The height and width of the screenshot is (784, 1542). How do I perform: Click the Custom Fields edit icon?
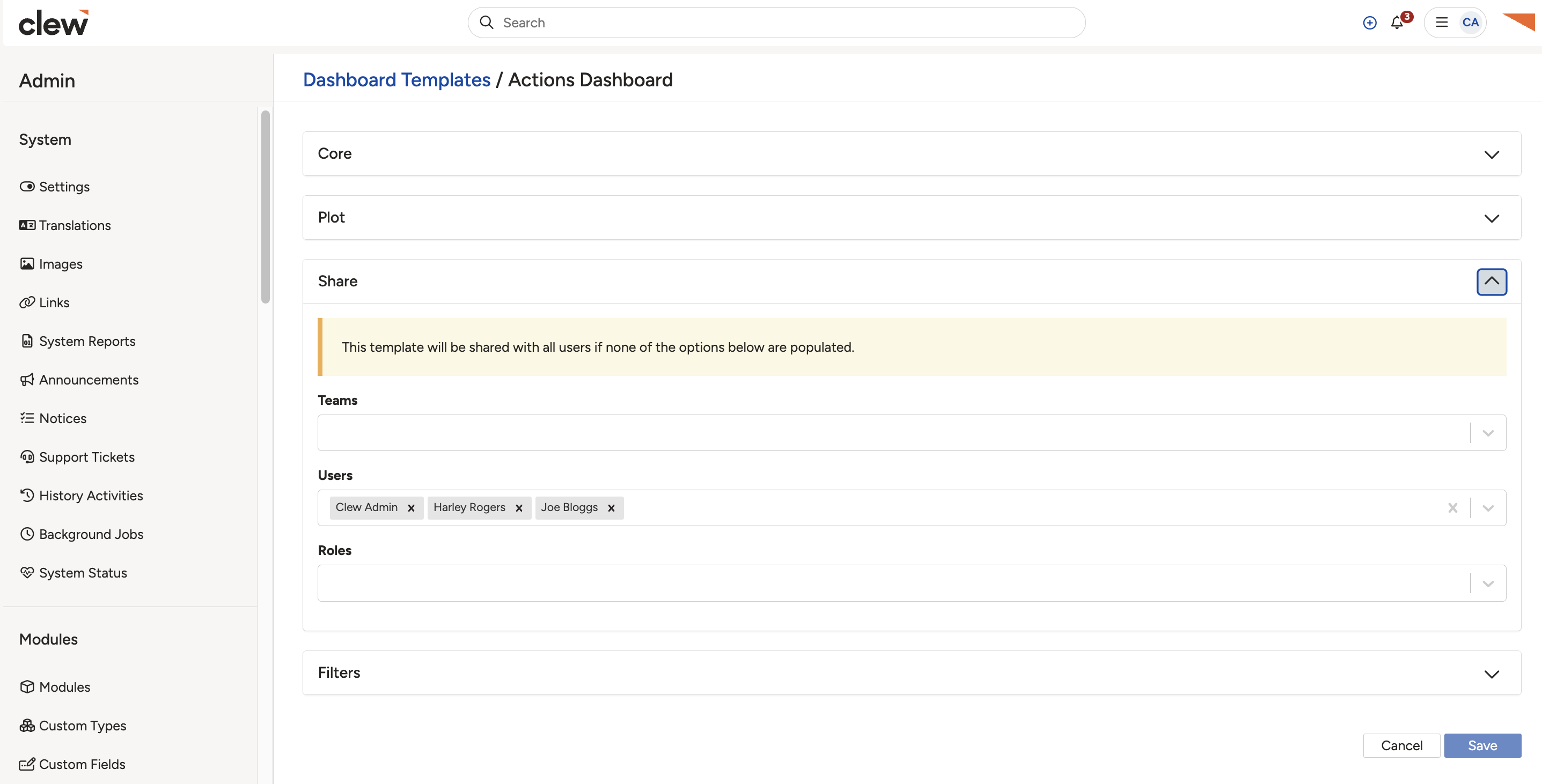click(27, 764)
